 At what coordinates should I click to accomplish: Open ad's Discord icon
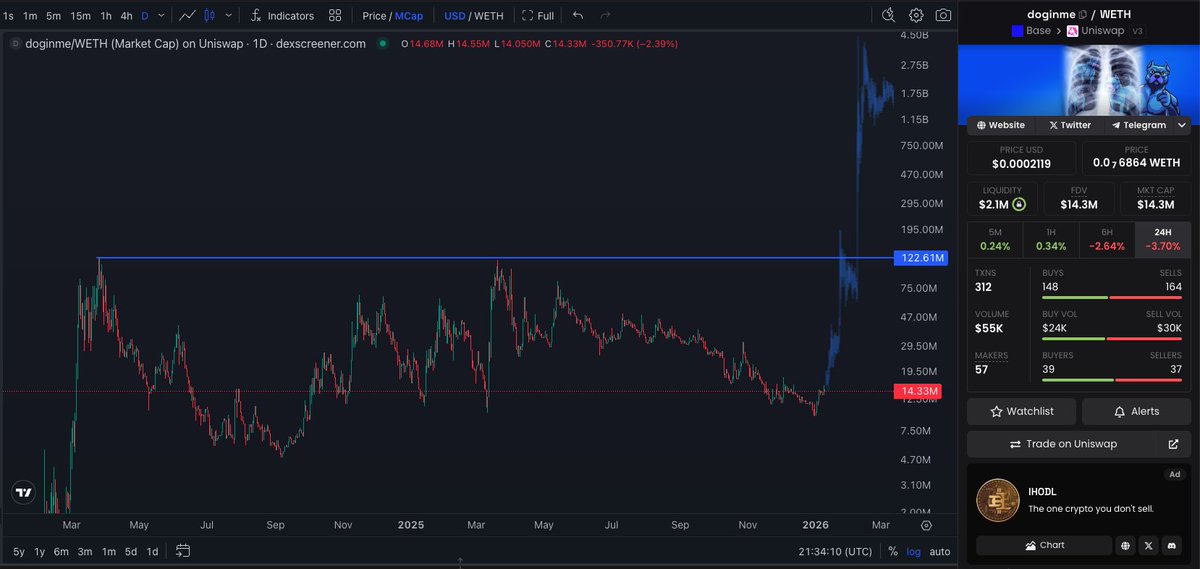coord(1172,545)
